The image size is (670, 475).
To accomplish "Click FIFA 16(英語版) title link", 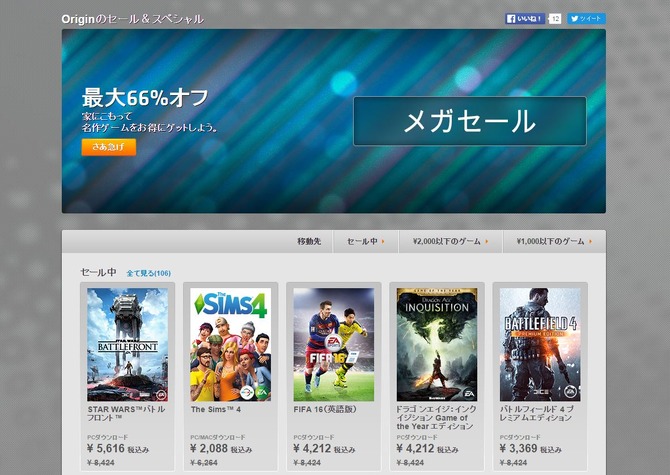I will pyautogui.click(x=325, y=409).
